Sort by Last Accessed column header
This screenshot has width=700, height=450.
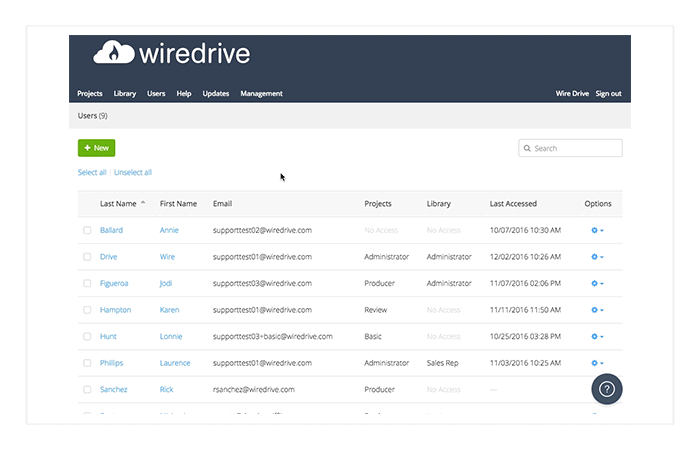tap(513, 204)
